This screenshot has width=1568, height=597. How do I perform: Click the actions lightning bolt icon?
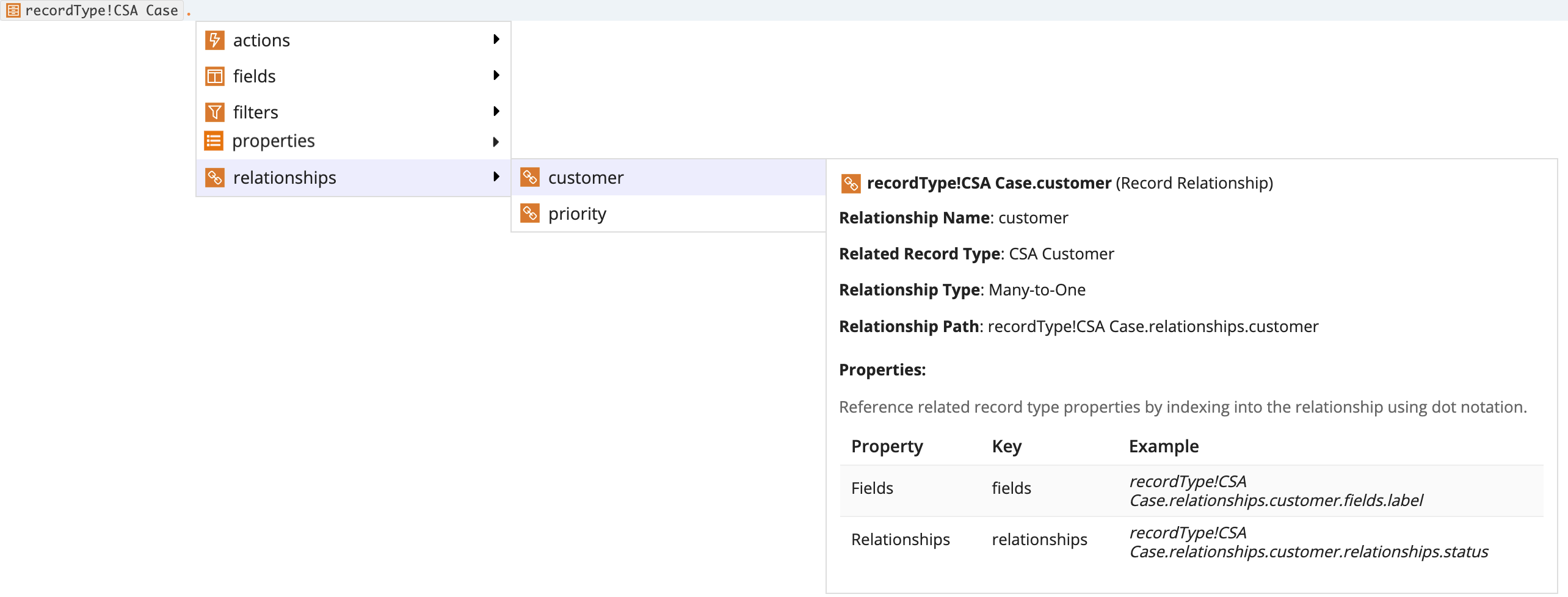[214, 40]
